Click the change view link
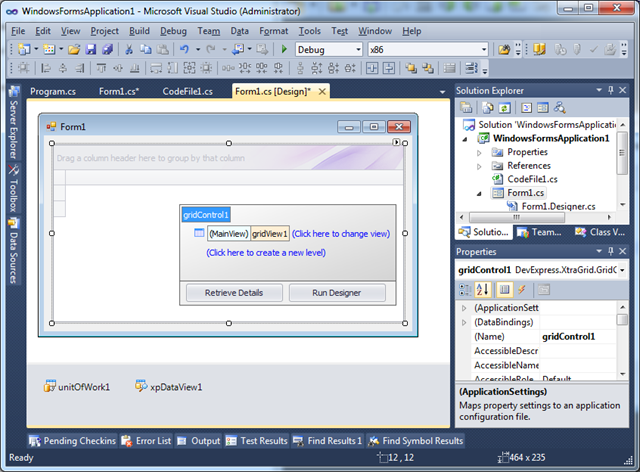Screen dimensions: 640x472 (x=341, y=234)
